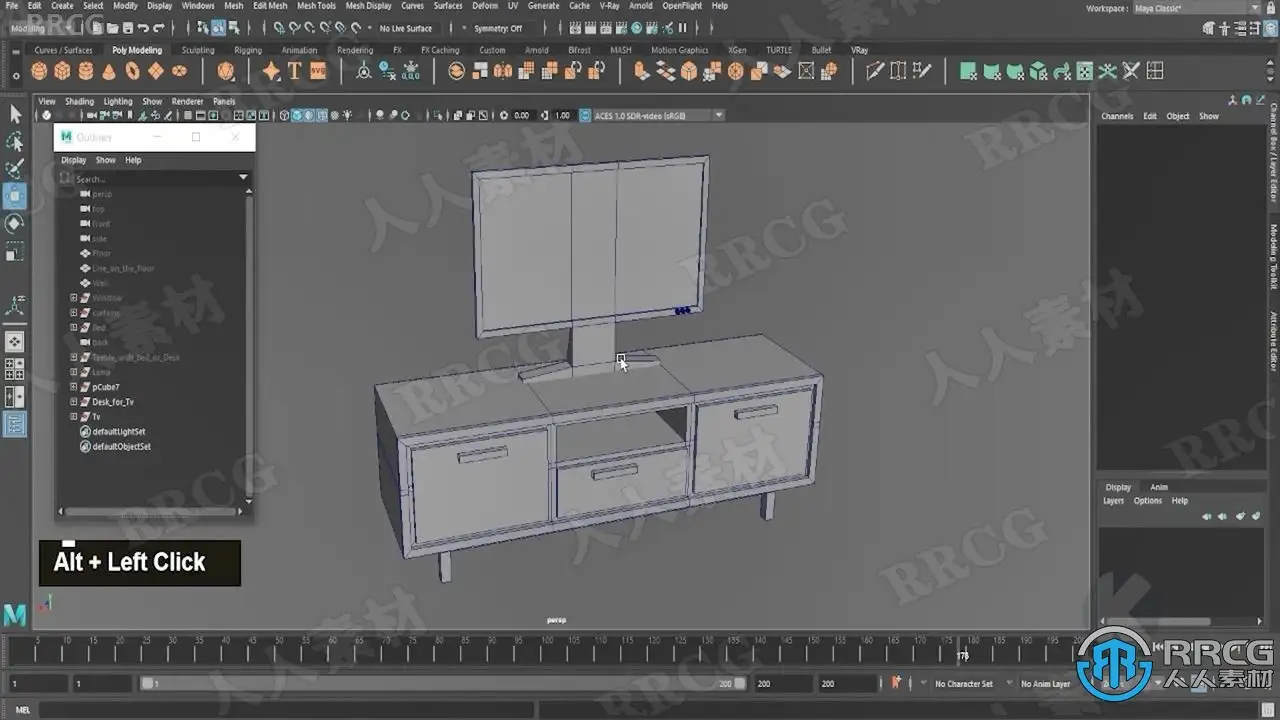Create a polygon cone from the shelf

[109, 71]
